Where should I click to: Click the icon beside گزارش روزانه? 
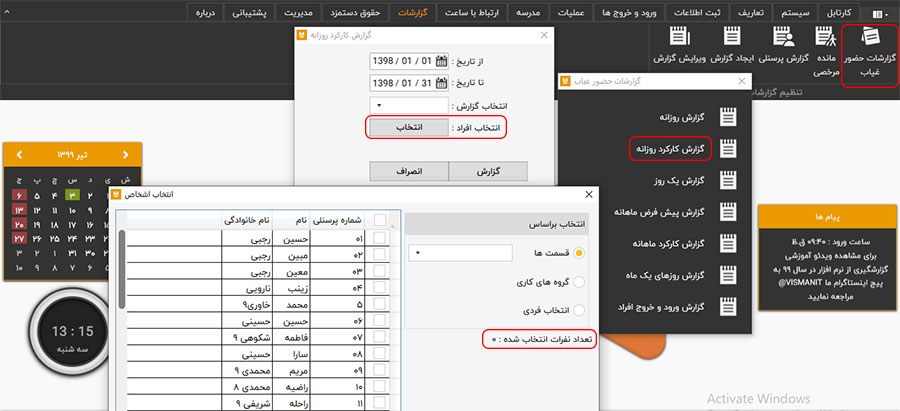(729, 117)
